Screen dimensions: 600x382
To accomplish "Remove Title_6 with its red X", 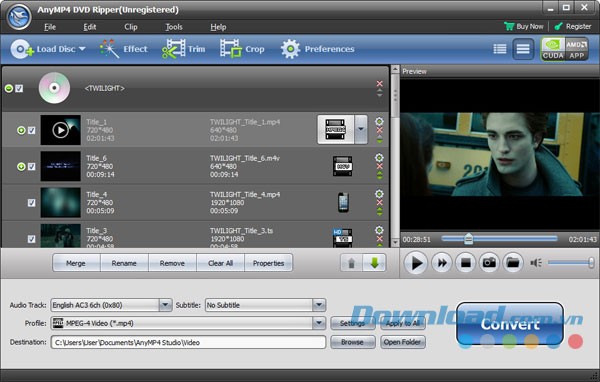I will coord(379,166).
